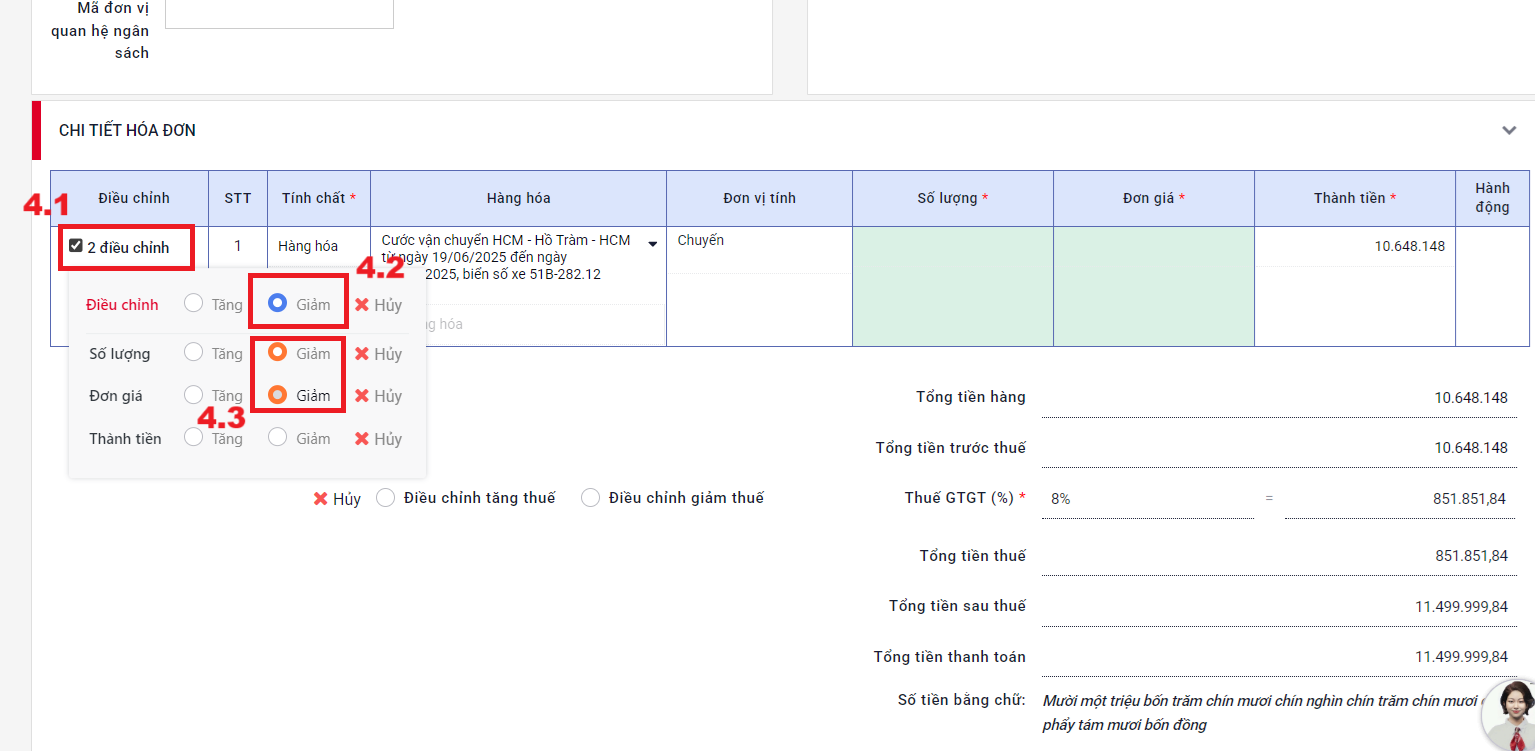
Task: Click the Hủy X icon for Số lượng
Action: pos(362,354)
